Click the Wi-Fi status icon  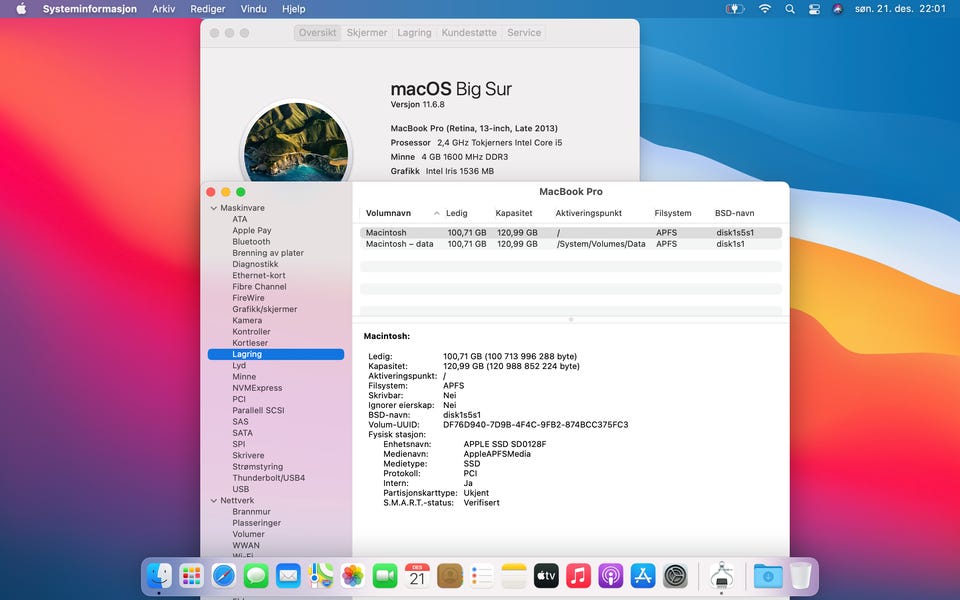(x=765, y=9)
